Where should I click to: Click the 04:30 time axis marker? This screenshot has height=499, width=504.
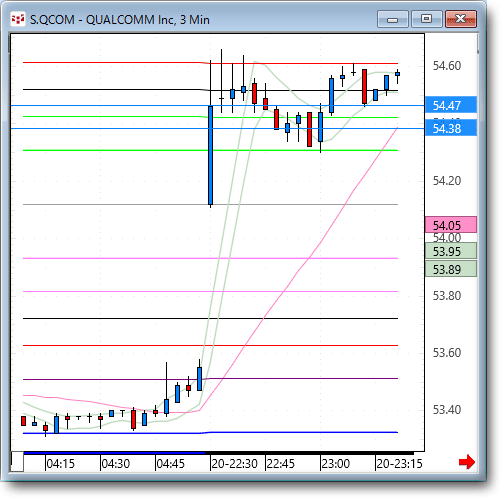click(x=115, y=464)
